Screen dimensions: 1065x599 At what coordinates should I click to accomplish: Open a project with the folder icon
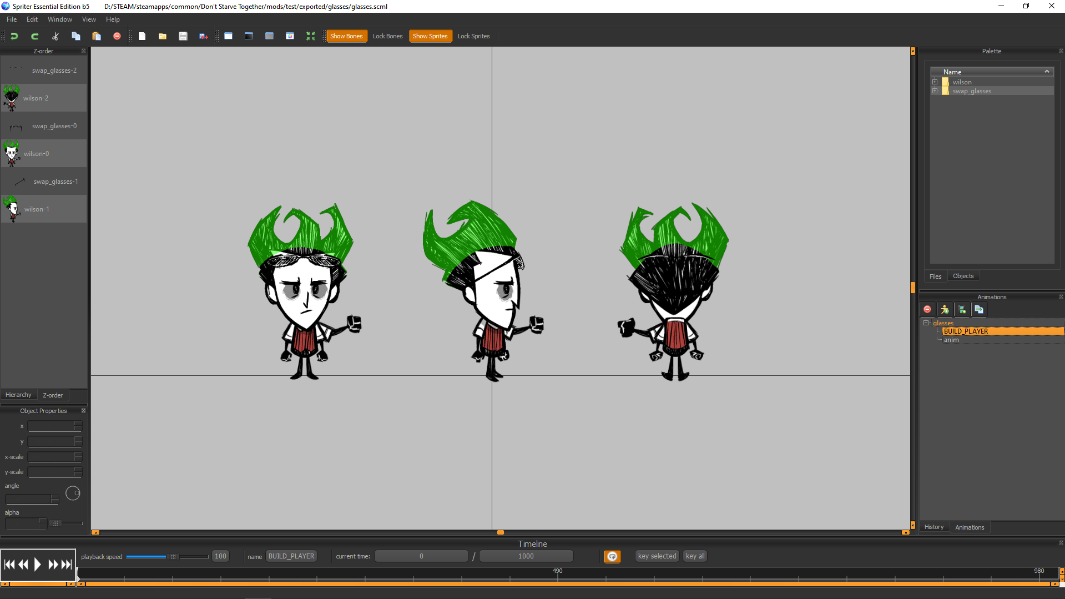coord(162,36)
